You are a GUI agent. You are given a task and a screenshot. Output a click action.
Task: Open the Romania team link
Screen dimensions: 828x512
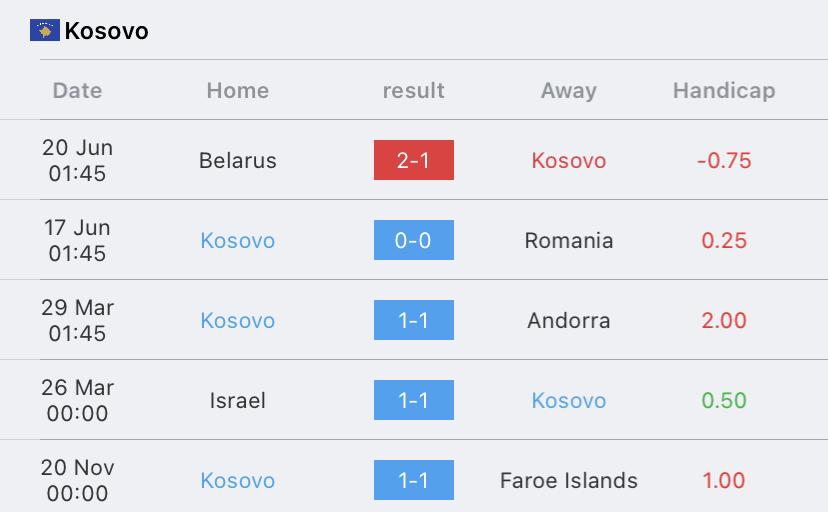click(x=569, y=241)
